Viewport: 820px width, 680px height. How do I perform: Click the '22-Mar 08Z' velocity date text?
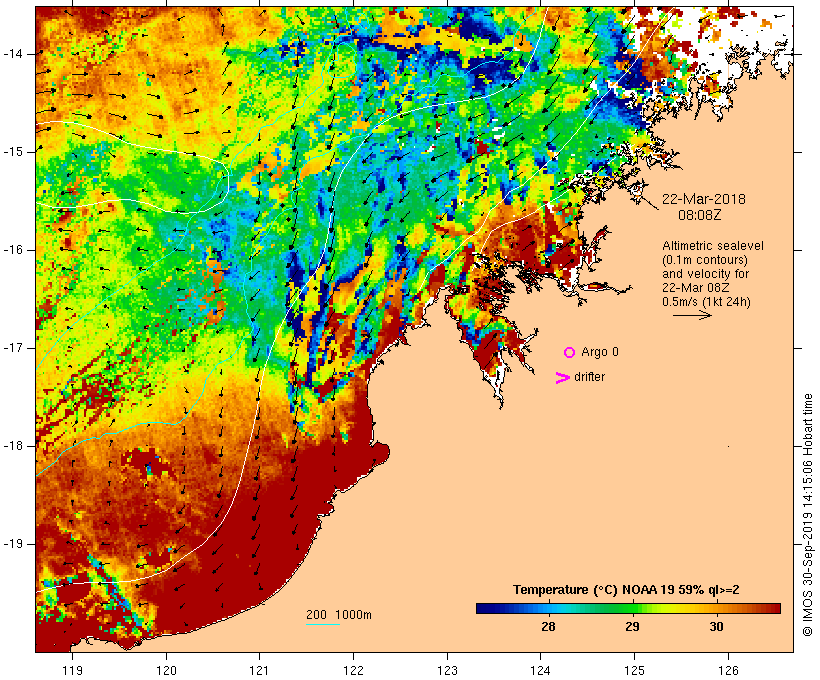tap(696, 288)
